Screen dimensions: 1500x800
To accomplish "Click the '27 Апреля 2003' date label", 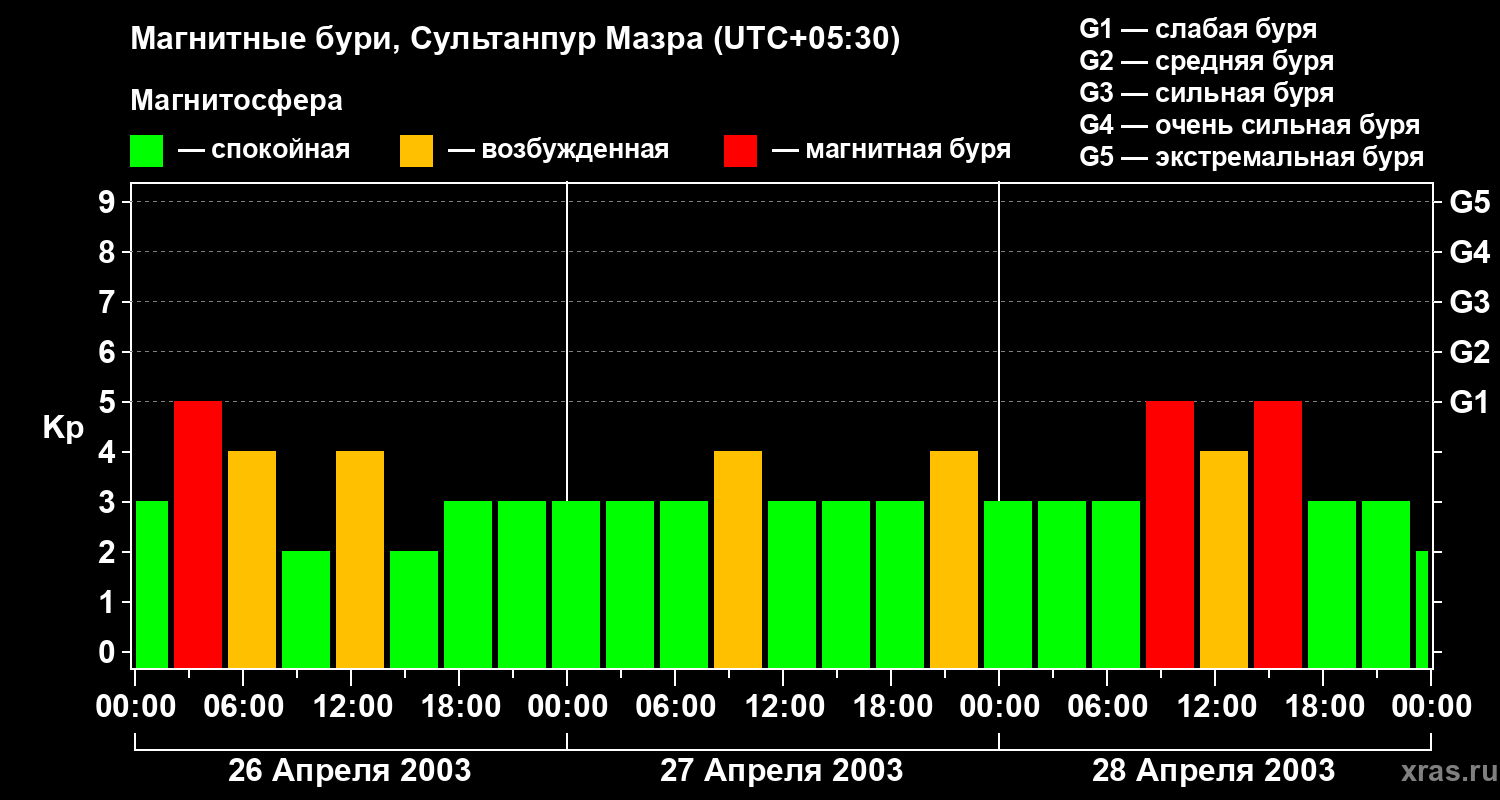I will pyautogui.click(x=782, y=771).
